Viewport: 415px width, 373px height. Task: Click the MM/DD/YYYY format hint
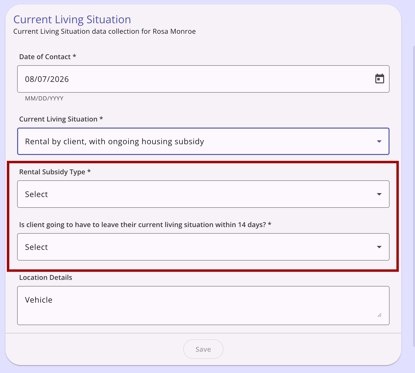tap(44, 98)
